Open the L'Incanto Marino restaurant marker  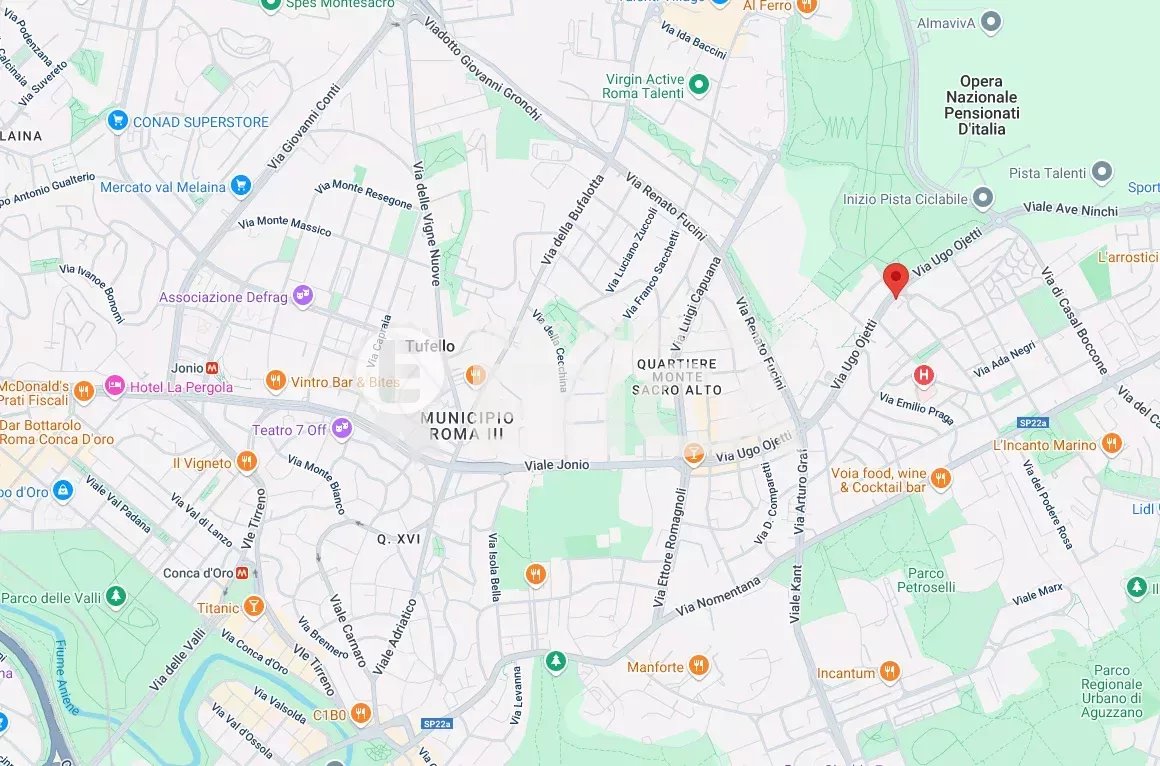point(1111,444)
